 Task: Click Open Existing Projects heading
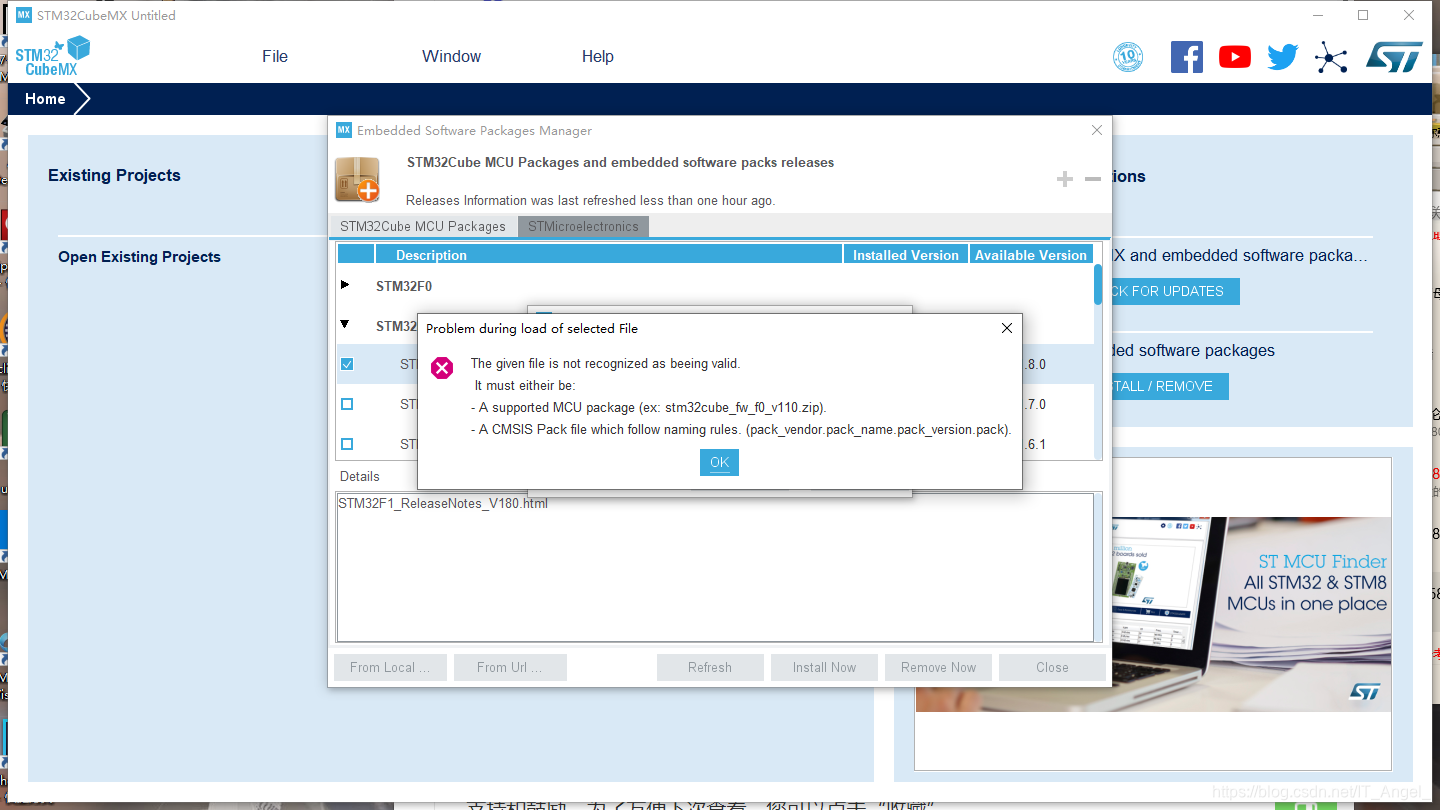[139, 257]
